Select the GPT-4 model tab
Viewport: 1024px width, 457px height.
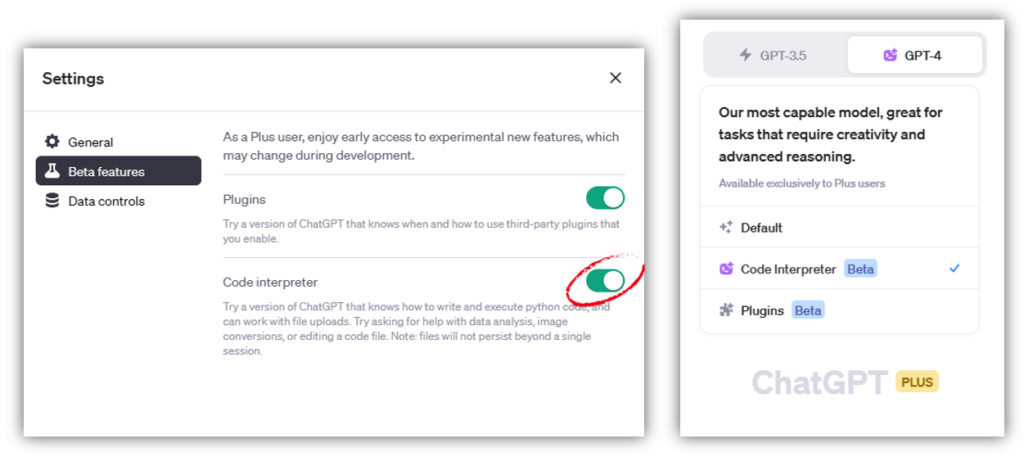(x=915, y=55)
